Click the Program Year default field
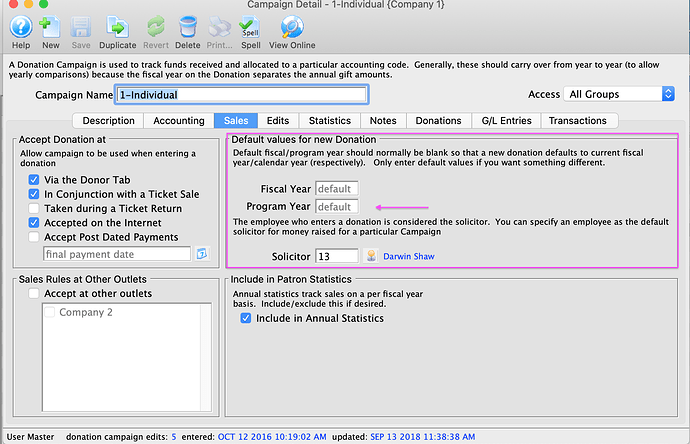This screenshot has height=444, width=690. (x=337, y=206)
